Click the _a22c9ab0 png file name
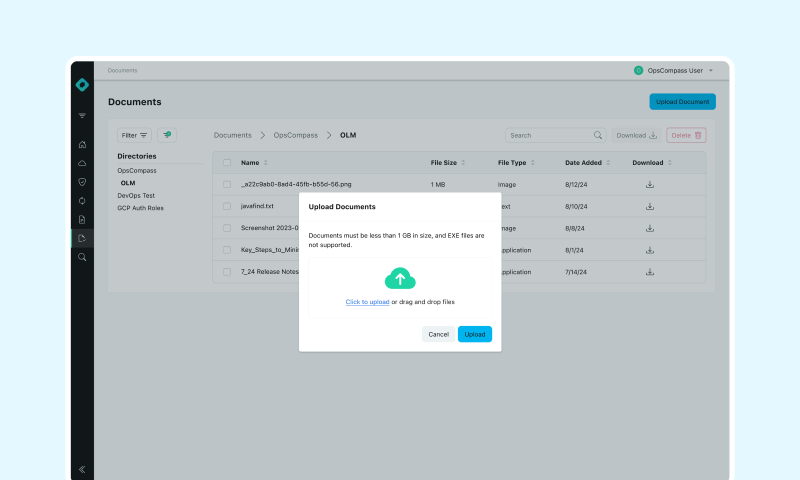800x480 pixels. (x=296, y=184)
